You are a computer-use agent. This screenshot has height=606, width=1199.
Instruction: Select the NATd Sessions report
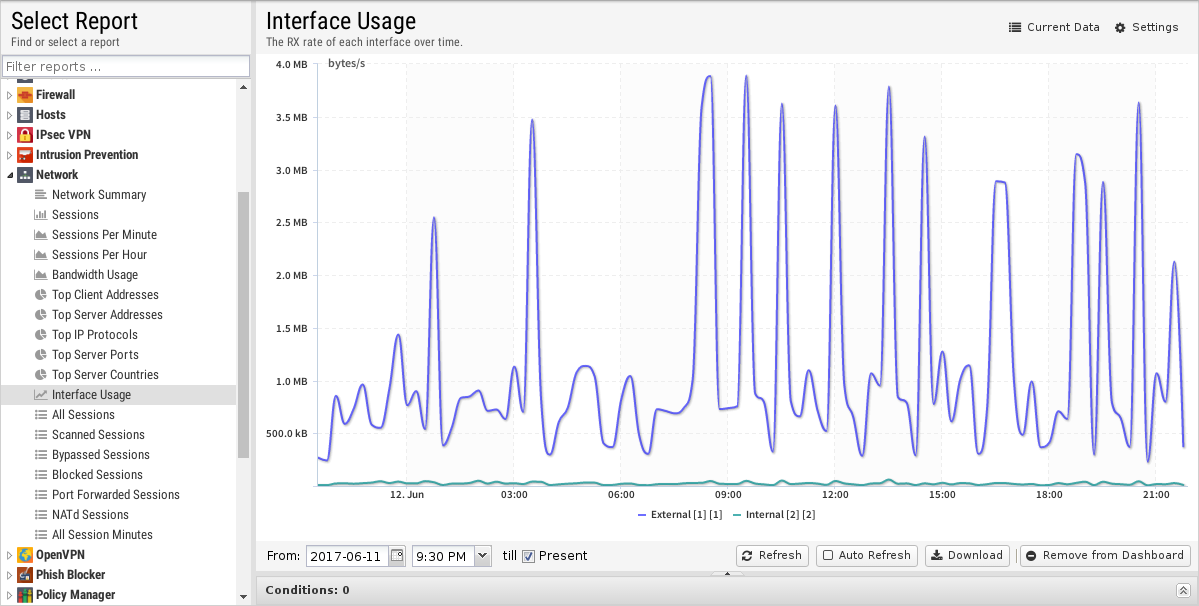pos(90,514)
